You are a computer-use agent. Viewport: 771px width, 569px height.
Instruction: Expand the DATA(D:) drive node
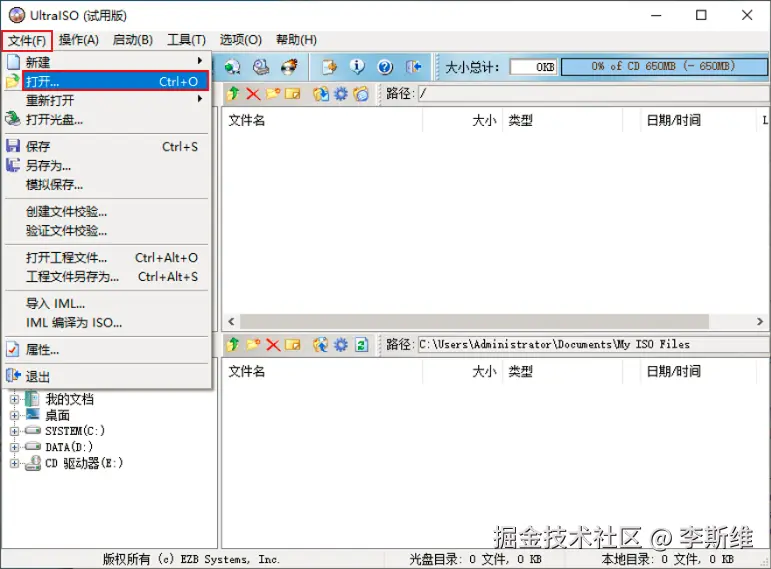pyautogui.click(x=14, y=448)
